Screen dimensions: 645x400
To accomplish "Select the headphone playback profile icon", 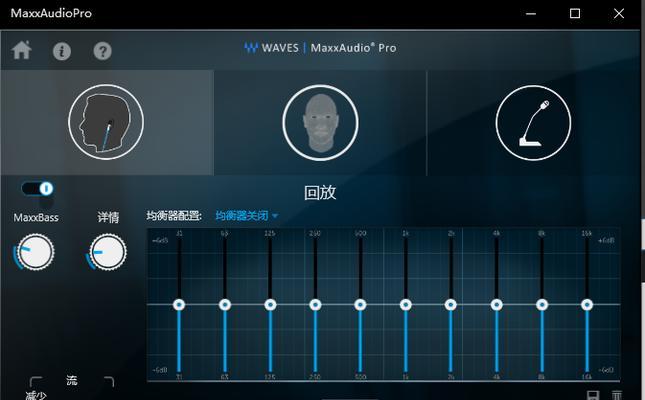I will point(106,122).
